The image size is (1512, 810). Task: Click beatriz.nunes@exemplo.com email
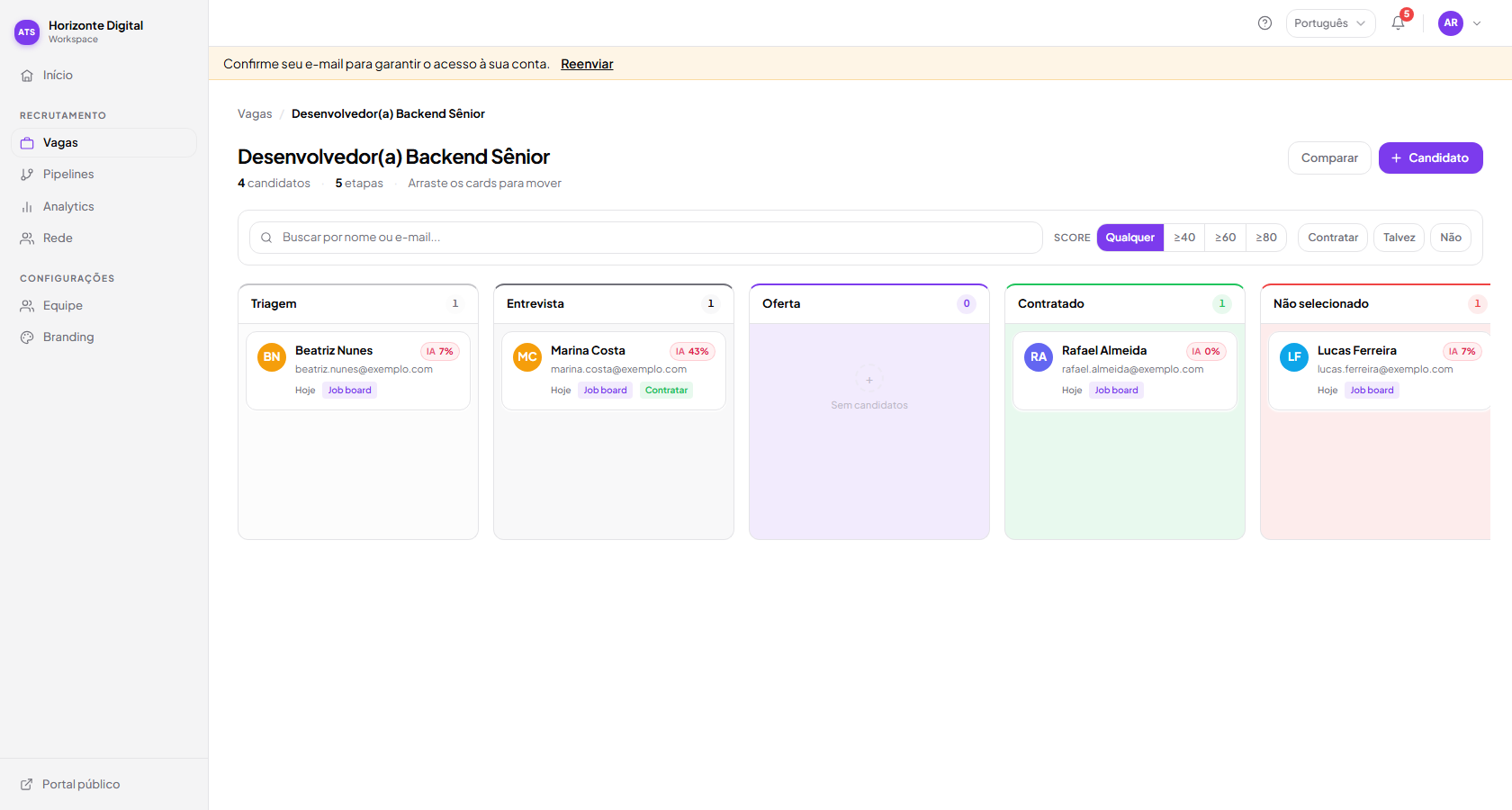coord(364,369)
